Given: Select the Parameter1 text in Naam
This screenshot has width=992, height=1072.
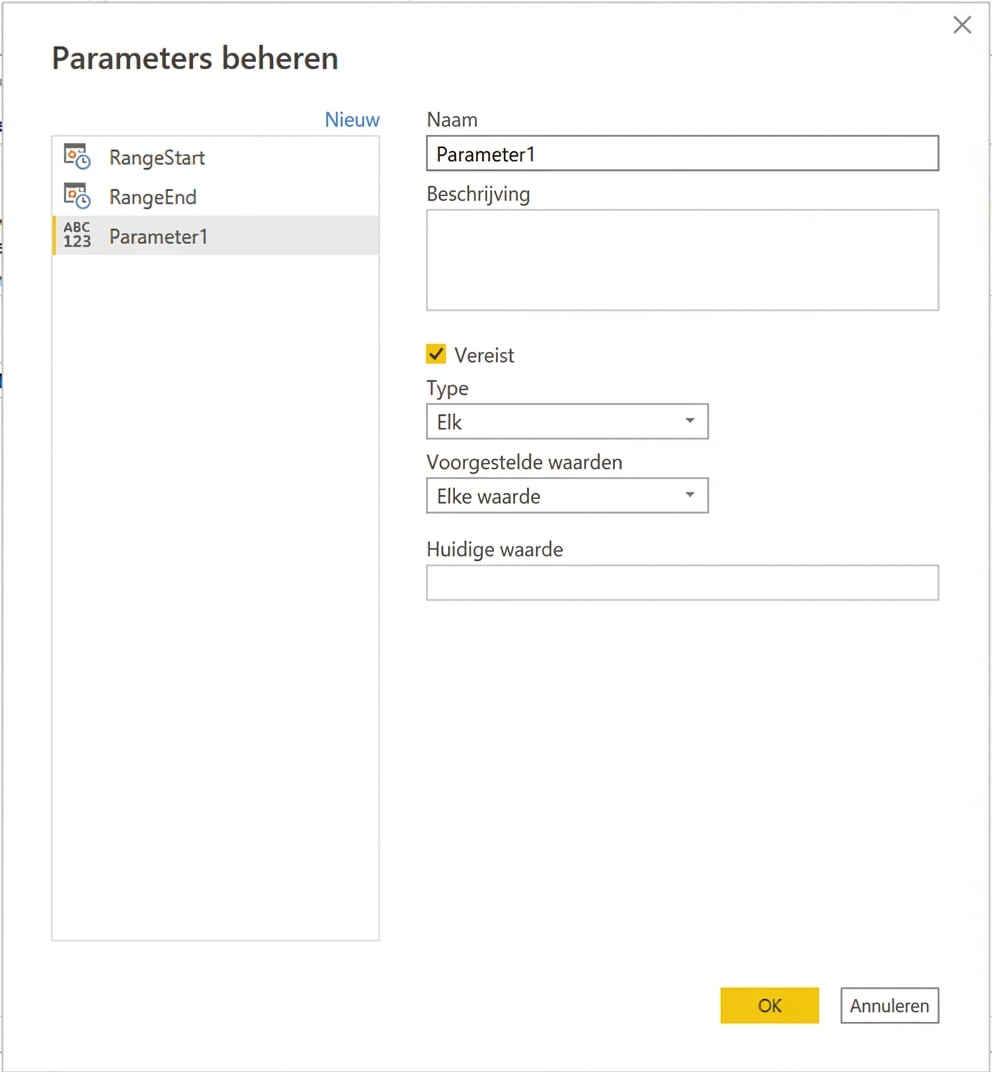Looking at the screenshot, I should click(487, 153).
